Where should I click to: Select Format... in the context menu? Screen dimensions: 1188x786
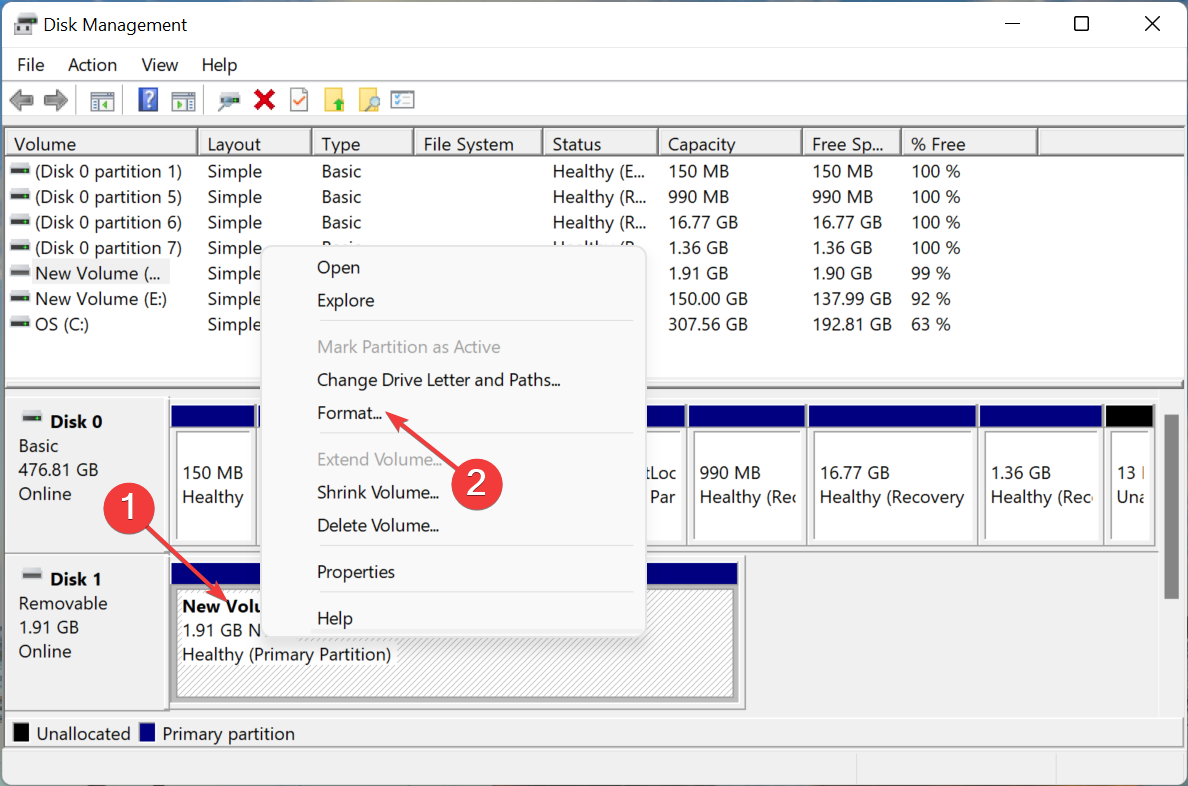[349, 412]
